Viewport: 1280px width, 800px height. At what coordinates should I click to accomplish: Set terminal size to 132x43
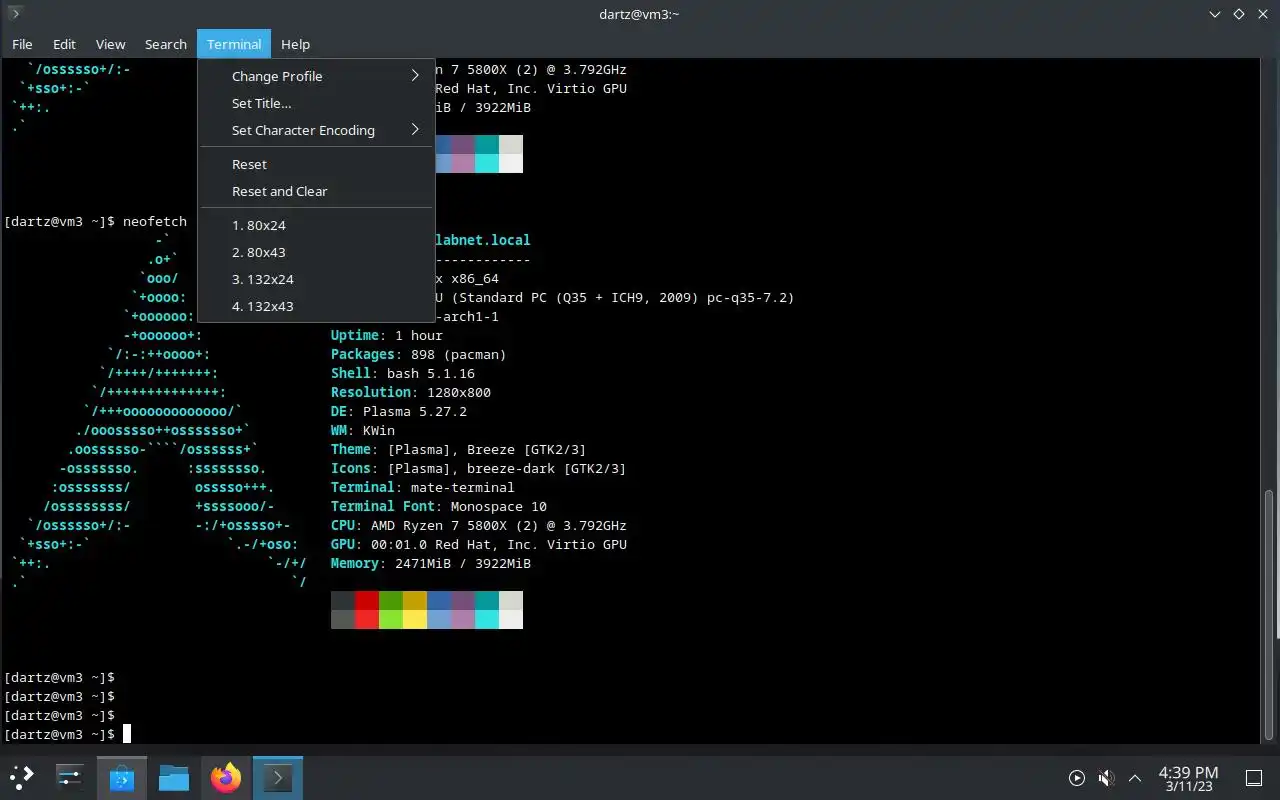coord(316,306)
